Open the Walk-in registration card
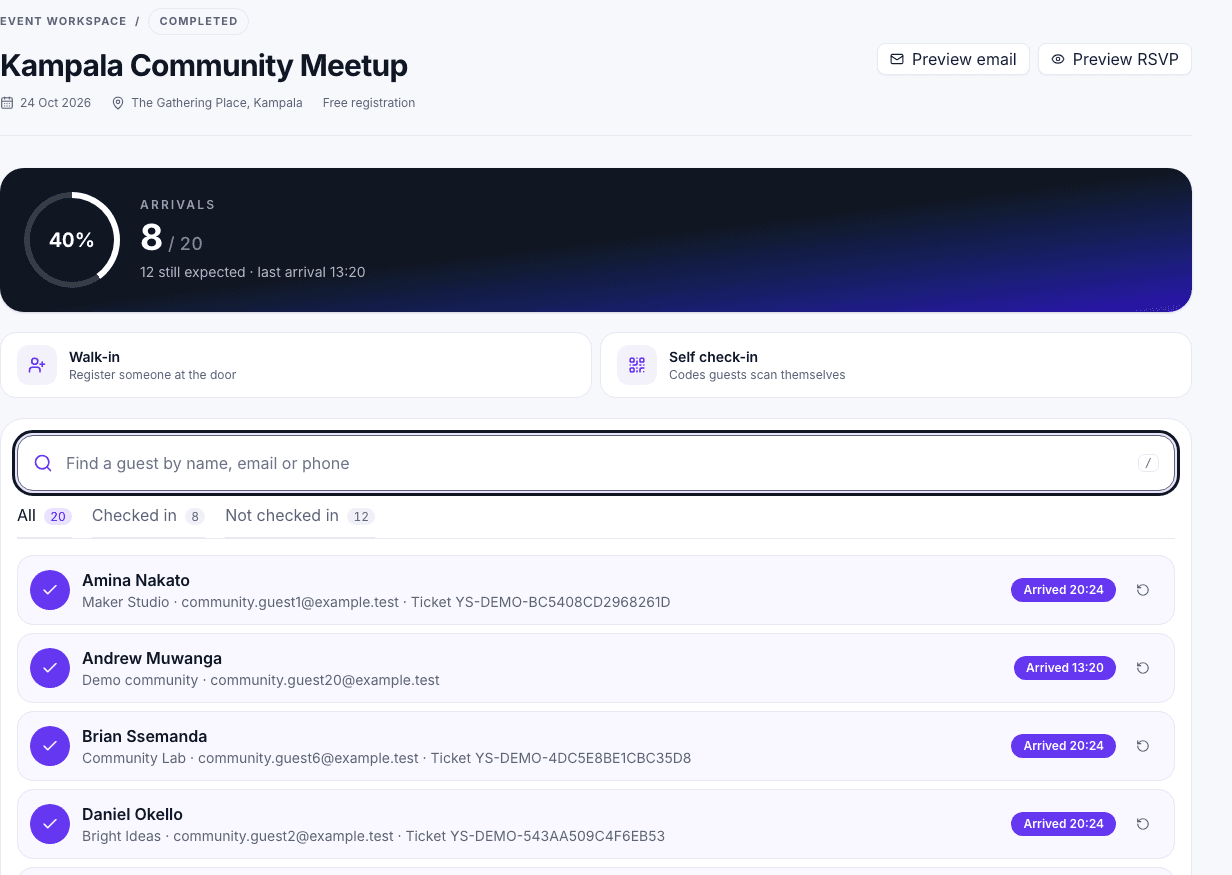Screen dimensions: 1232x875 pyautogui.click(x=296, y=365)
